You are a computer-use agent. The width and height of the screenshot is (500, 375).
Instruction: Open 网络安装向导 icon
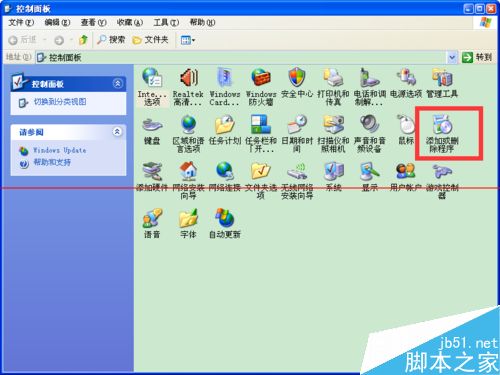(188, 180)
